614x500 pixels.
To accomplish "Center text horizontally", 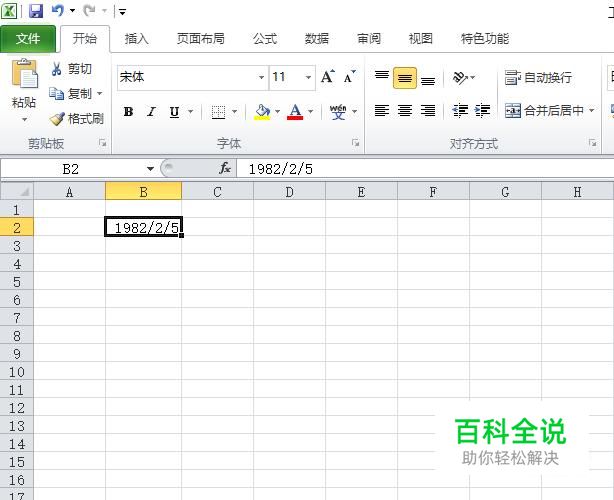I will 405,110.
